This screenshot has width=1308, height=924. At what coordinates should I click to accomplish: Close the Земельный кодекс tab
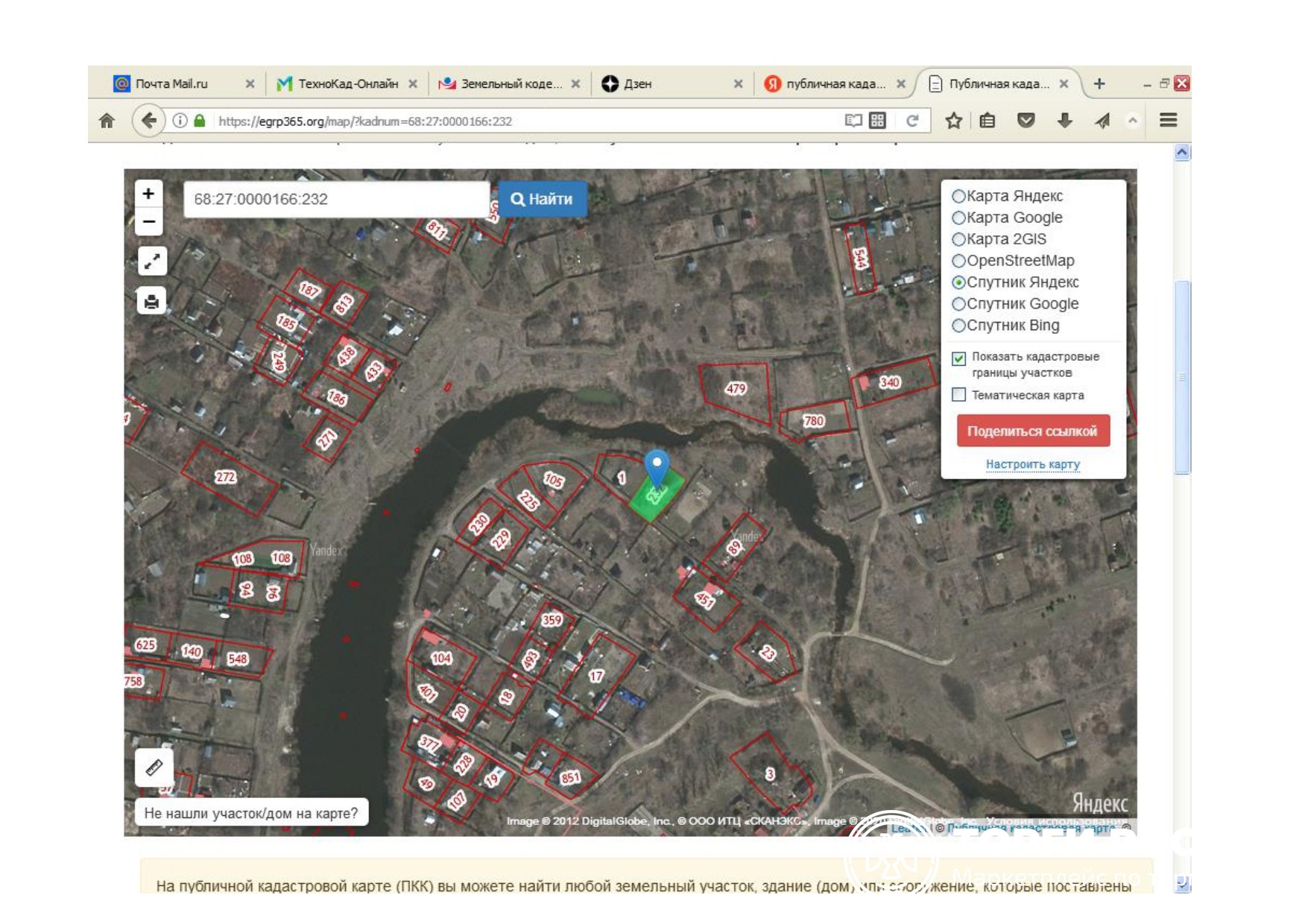[x=575, y=84]
